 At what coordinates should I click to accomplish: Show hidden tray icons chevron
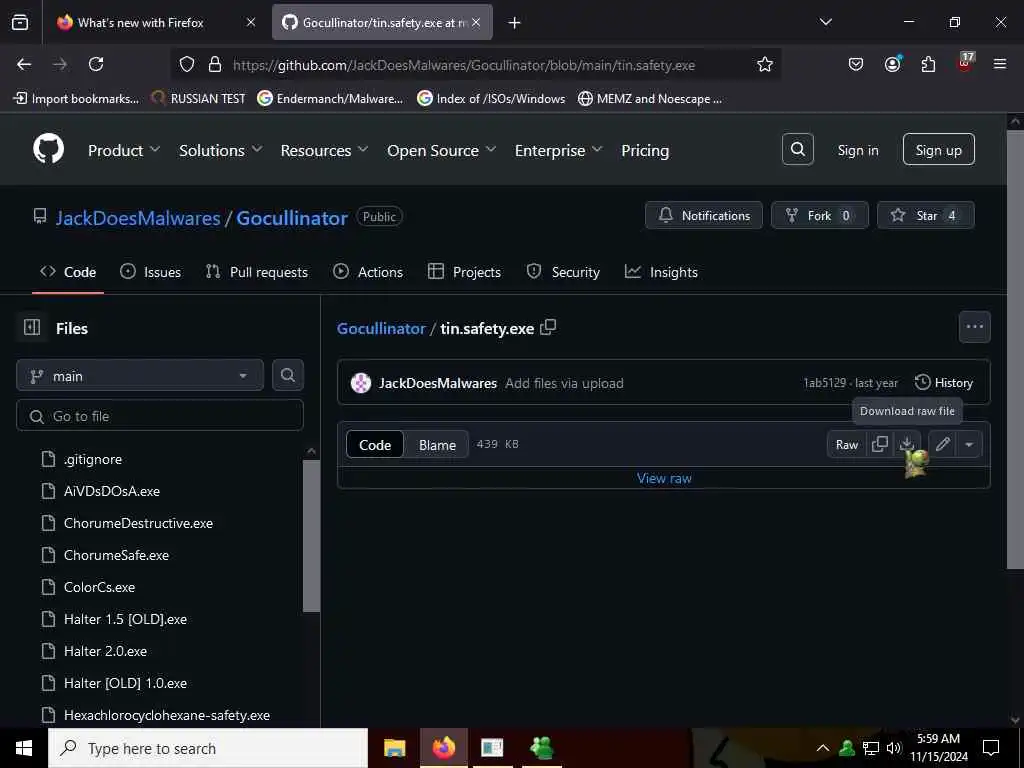[x=823, y=748]
